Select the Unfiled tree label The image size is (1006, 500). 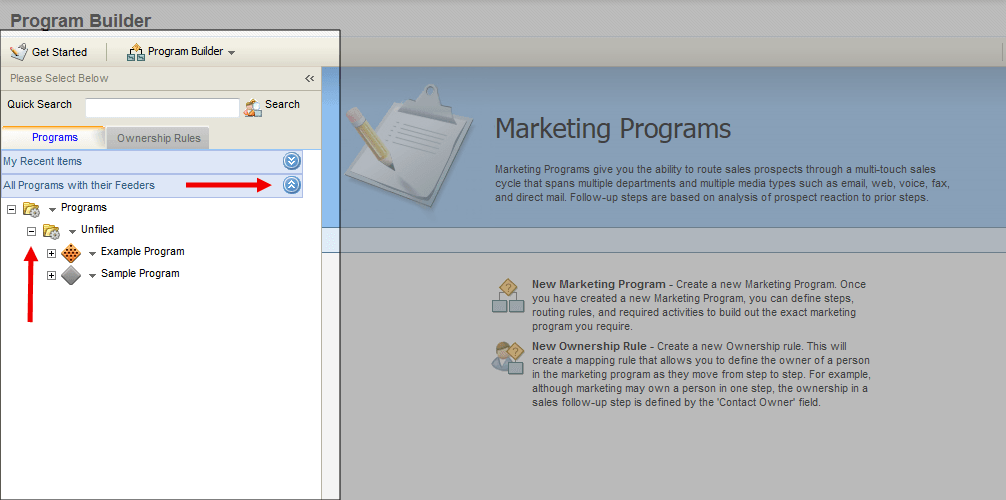coord(98,229)
